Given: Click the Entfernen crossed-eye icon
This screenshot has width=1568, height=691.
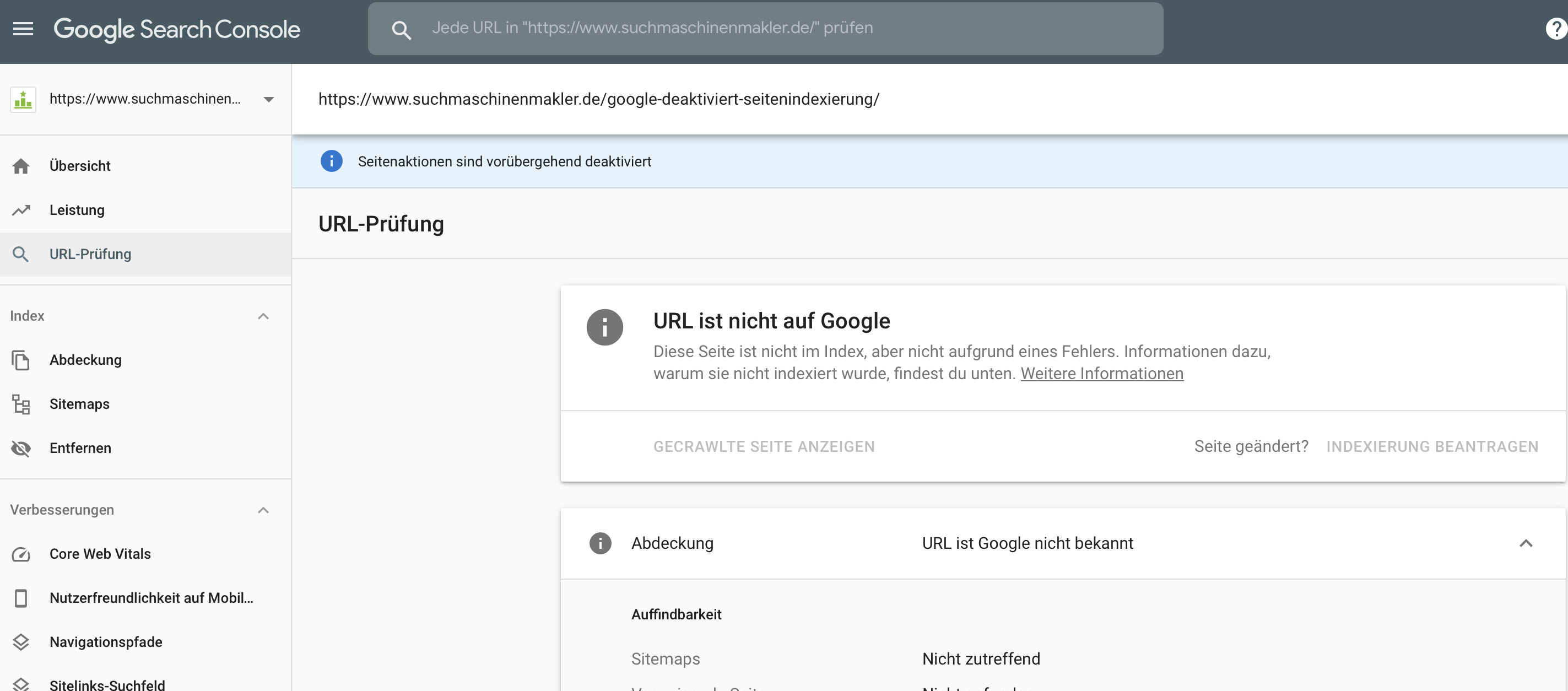Looking at the screenshot, I should tap(21, 448).
